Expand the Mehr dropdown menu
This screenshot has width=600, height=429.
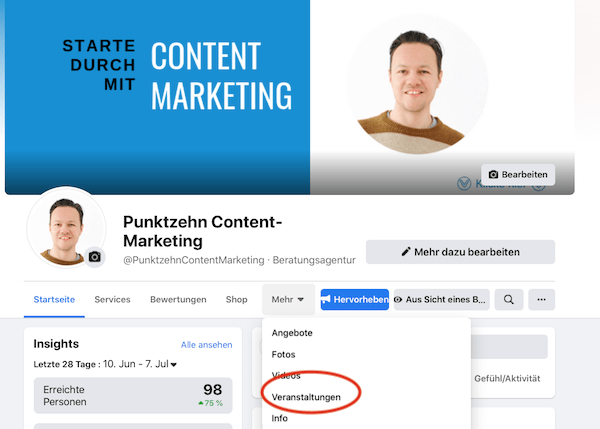click(288, 299)
